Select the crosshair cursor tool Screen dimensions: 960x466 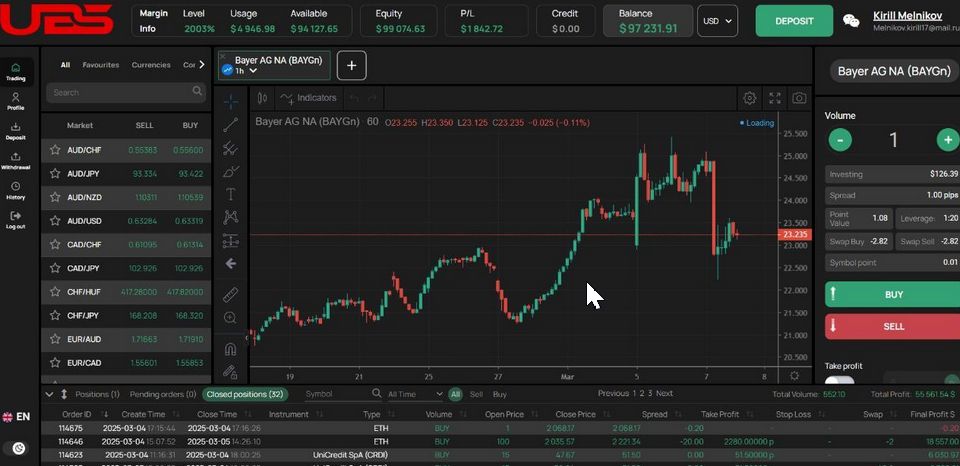(x=231, y=102)
